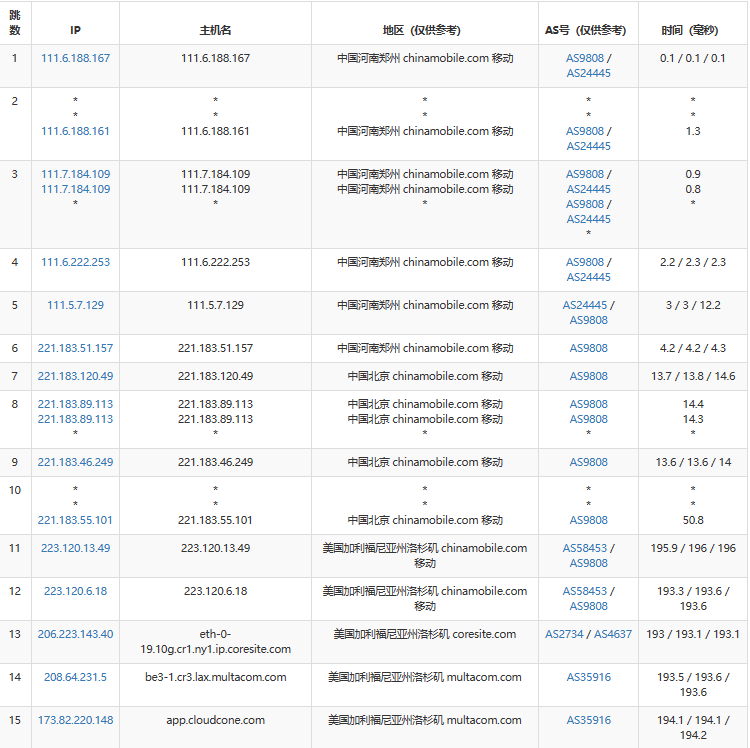Open the 111.6.188.167 IP link
Viewport: 750px width, 748px height.
tap(76, 58)
